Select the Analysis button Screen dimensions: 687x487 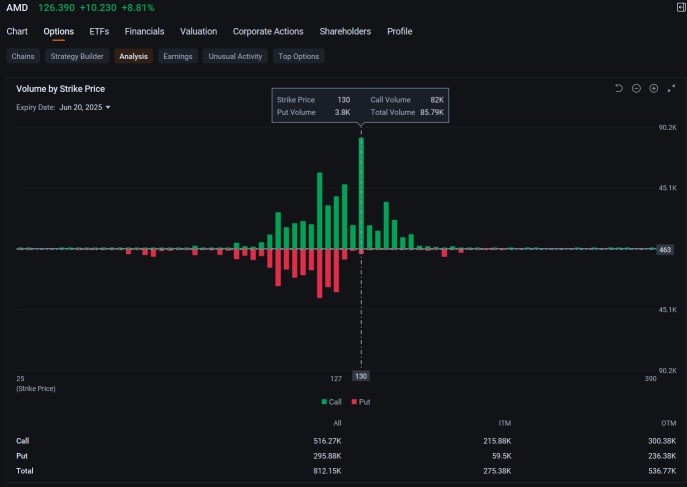click(x=134, y=56)
